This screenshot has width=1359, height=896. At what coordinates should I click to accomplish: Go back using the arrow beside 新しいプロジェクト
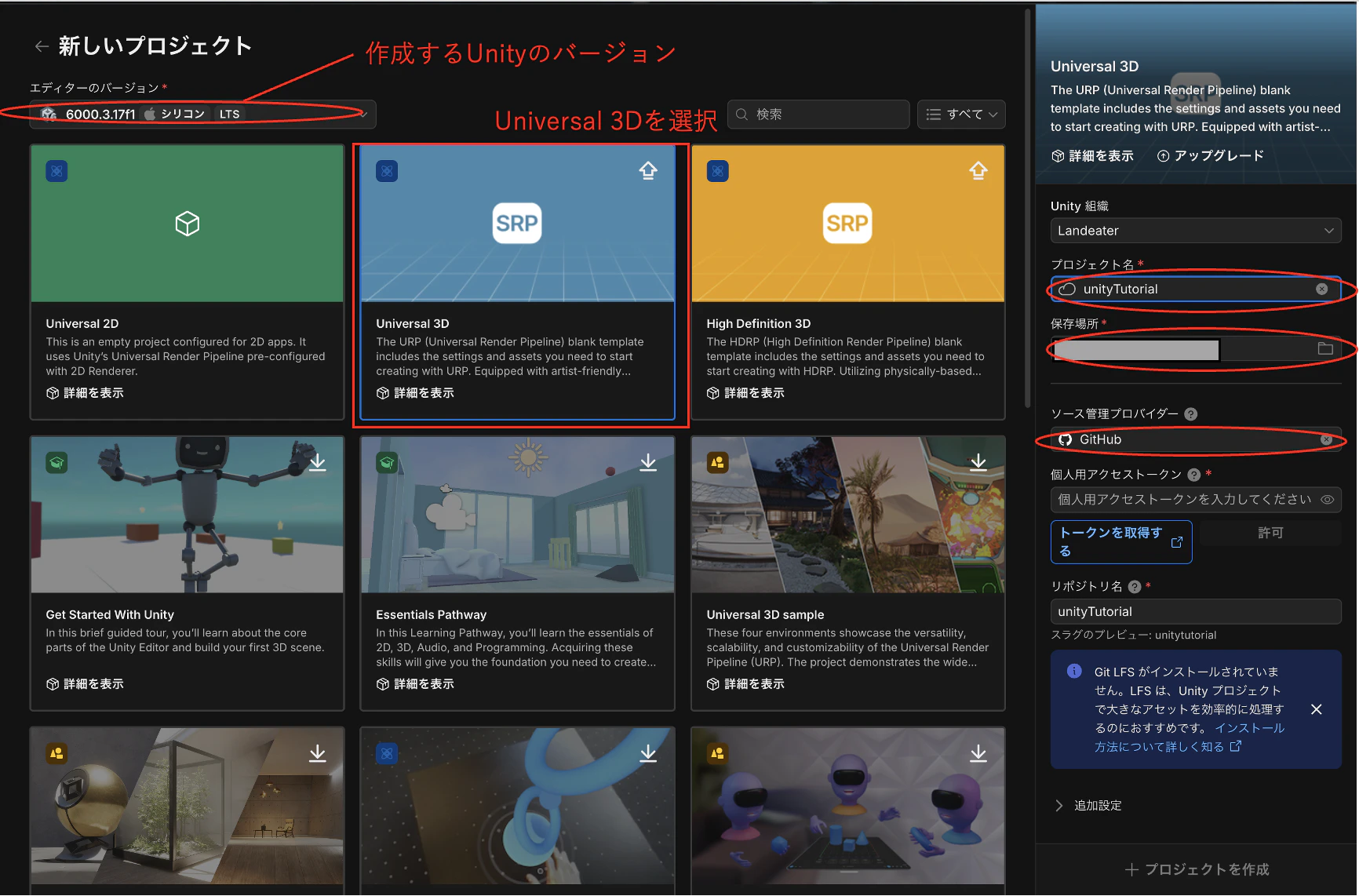(42, 46)
